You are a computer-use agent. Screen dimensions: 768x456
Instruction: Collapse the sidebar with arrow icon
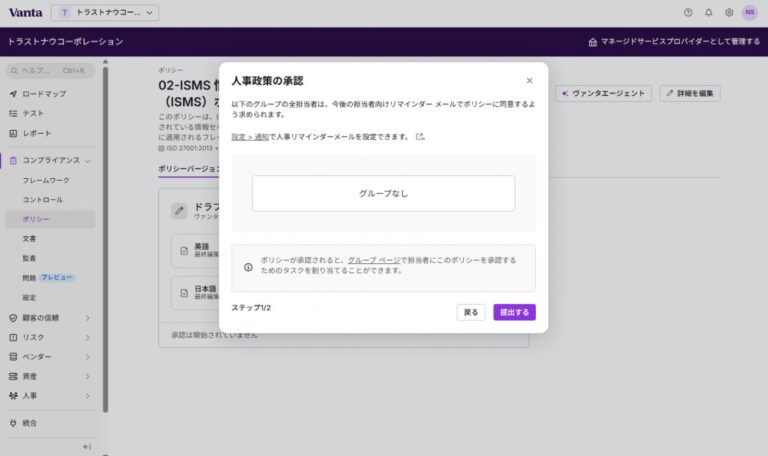click(87, 447)
